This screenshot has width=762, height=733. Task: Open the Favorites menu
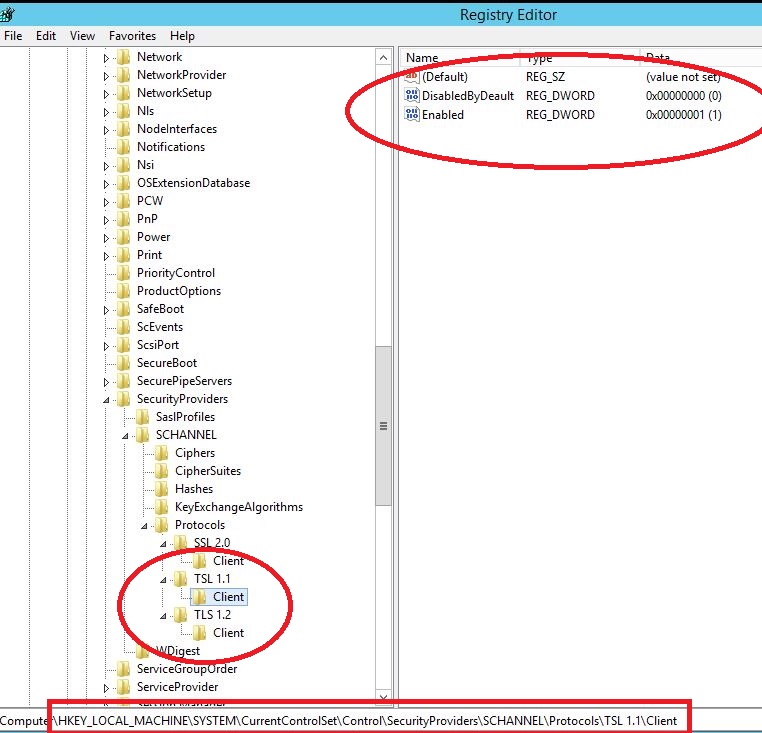[132, 36]
